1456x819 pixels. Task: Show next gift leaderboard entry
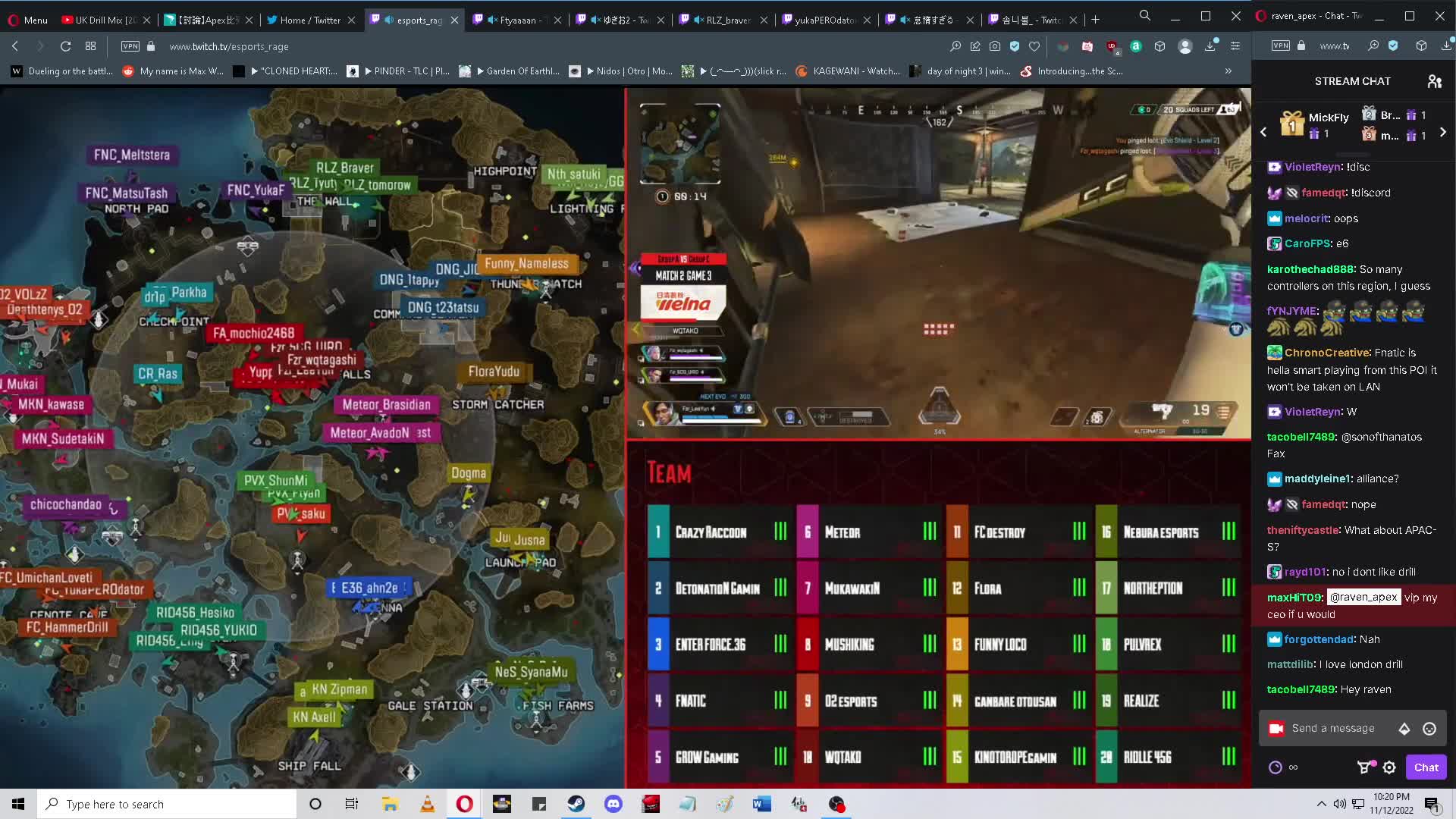(x=1442, y=132)
